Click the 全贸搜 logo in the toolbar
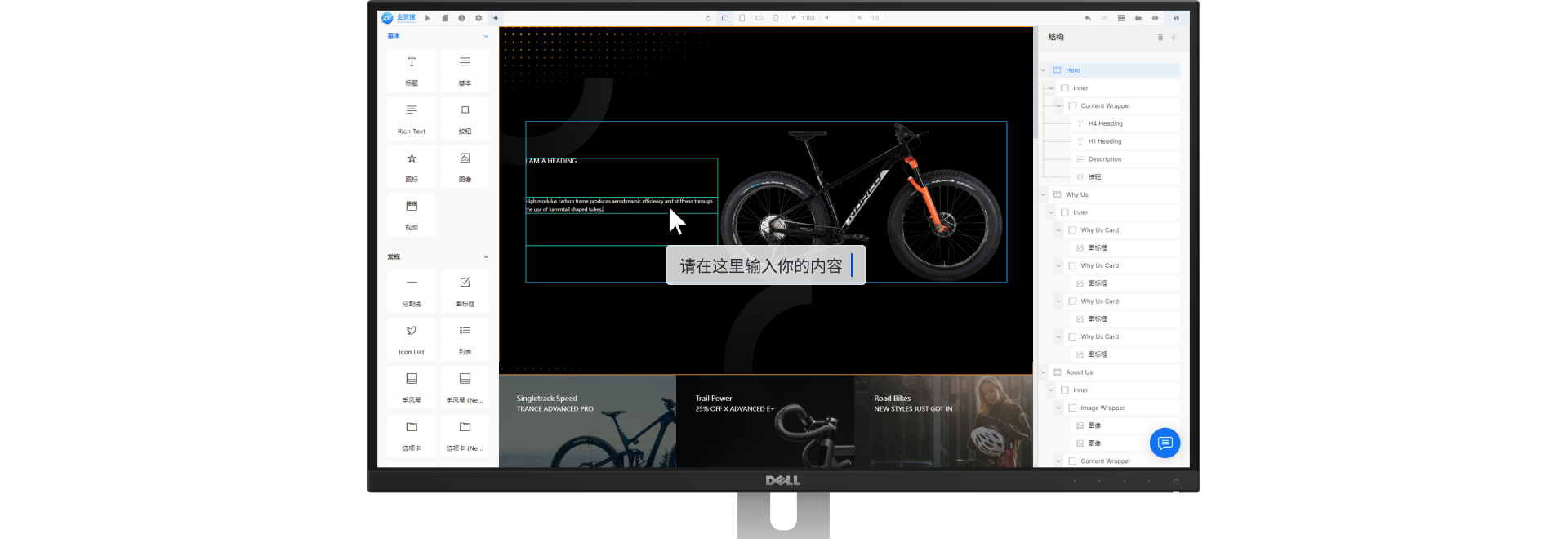1568x539 pixels. pyautogui.click(x=399, y=17)
